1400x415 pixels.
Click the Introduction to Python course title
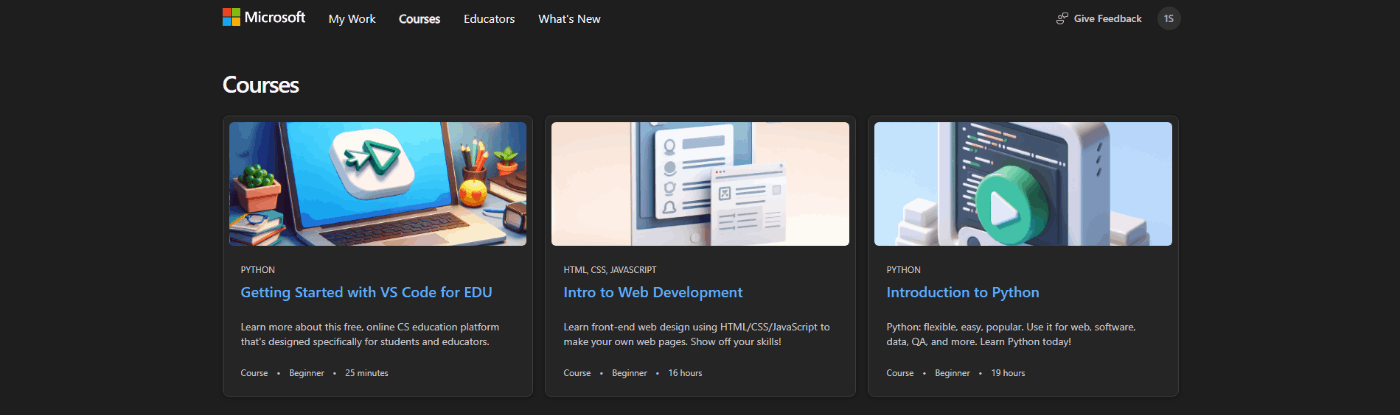pos(962,293)
